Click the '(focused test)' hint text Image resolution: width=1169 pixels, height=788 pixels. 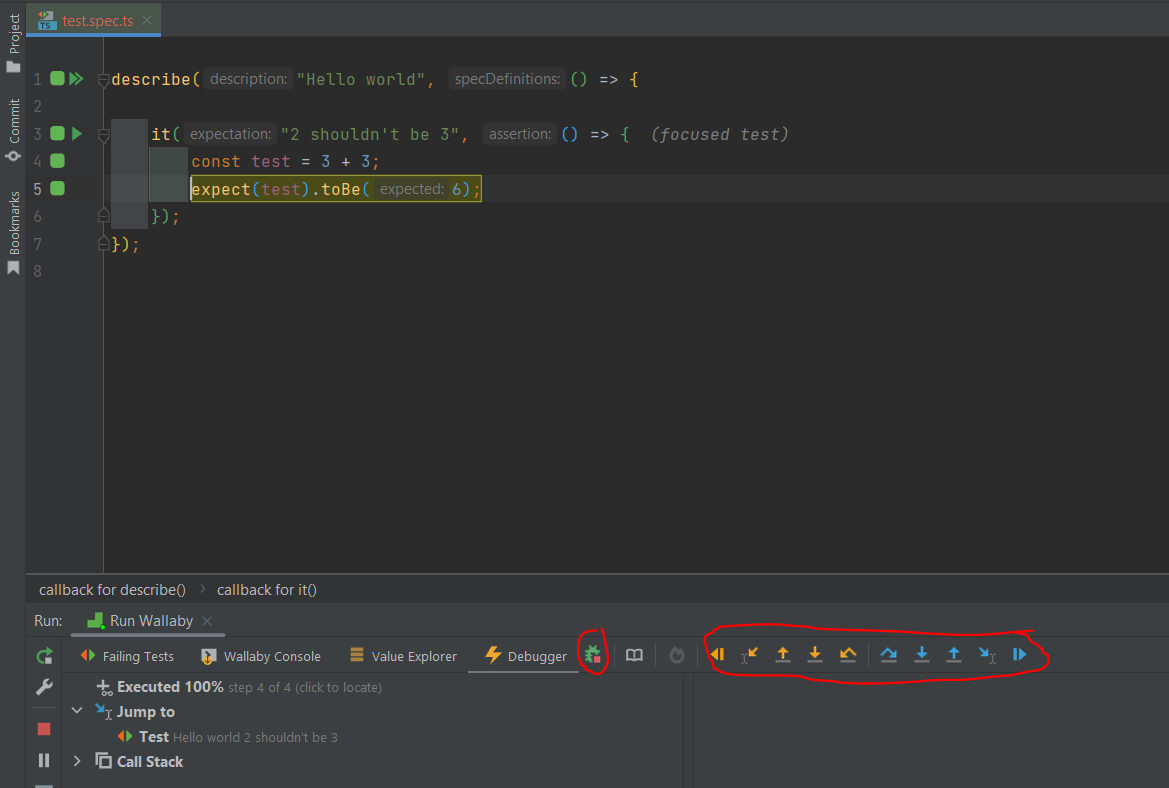[x=719, y=134]
